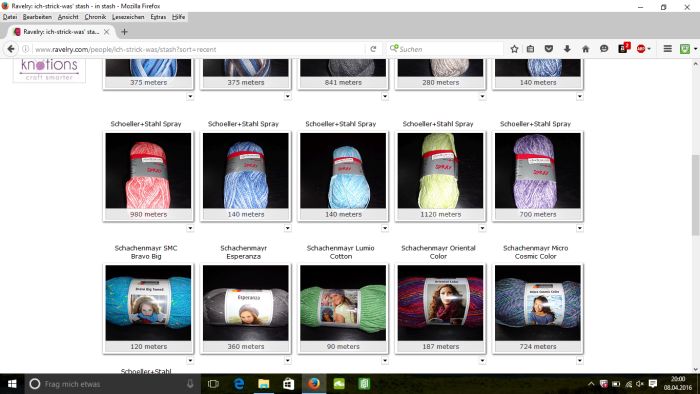Go to the Firefox home page icon
Viewport: 700px width, 394px height.
pyautogui.click(x=585, y=49)
